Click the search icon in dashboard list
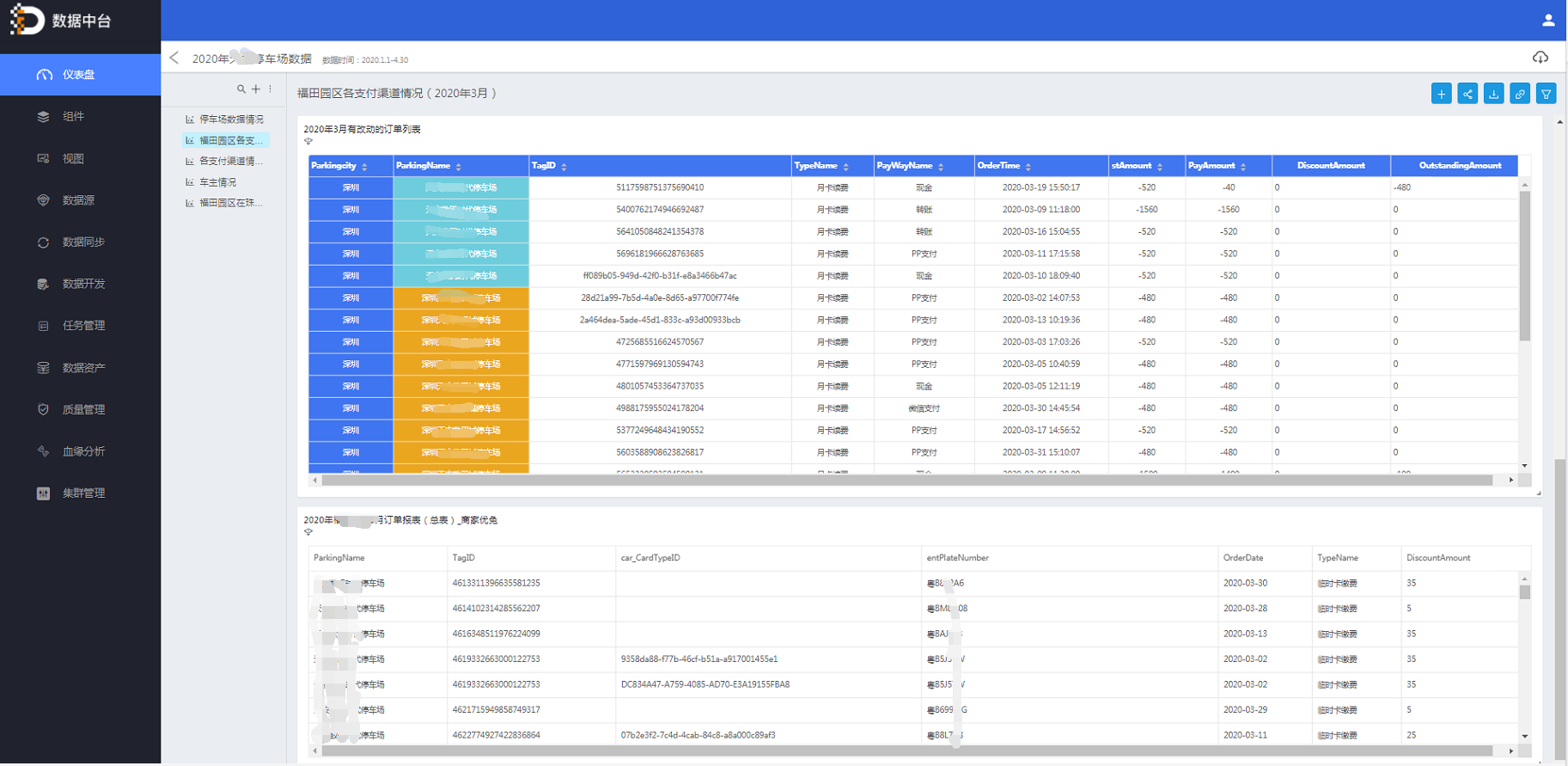This screenshot has width=1568, height=766. coord(241,89)
